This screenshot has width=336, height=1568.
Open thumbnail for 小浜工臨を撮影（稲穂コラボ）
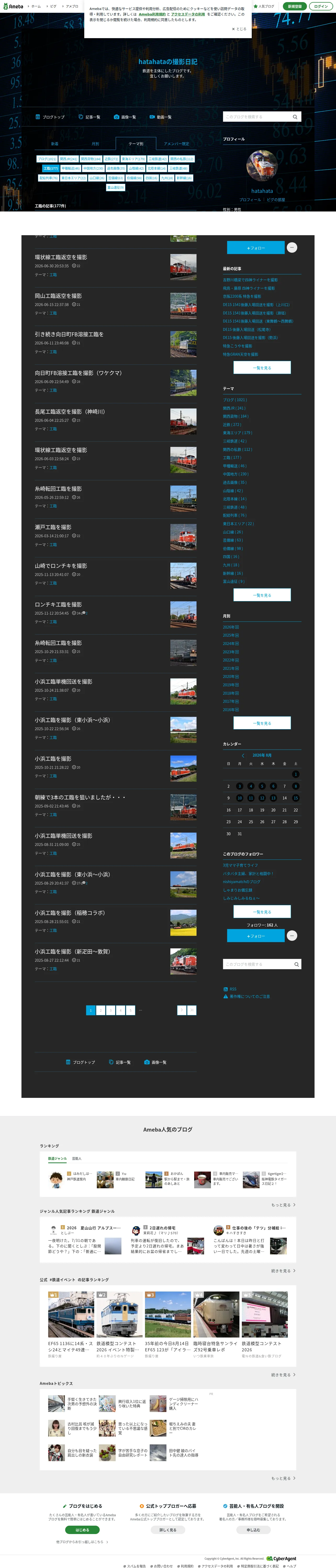pos(183,923)
